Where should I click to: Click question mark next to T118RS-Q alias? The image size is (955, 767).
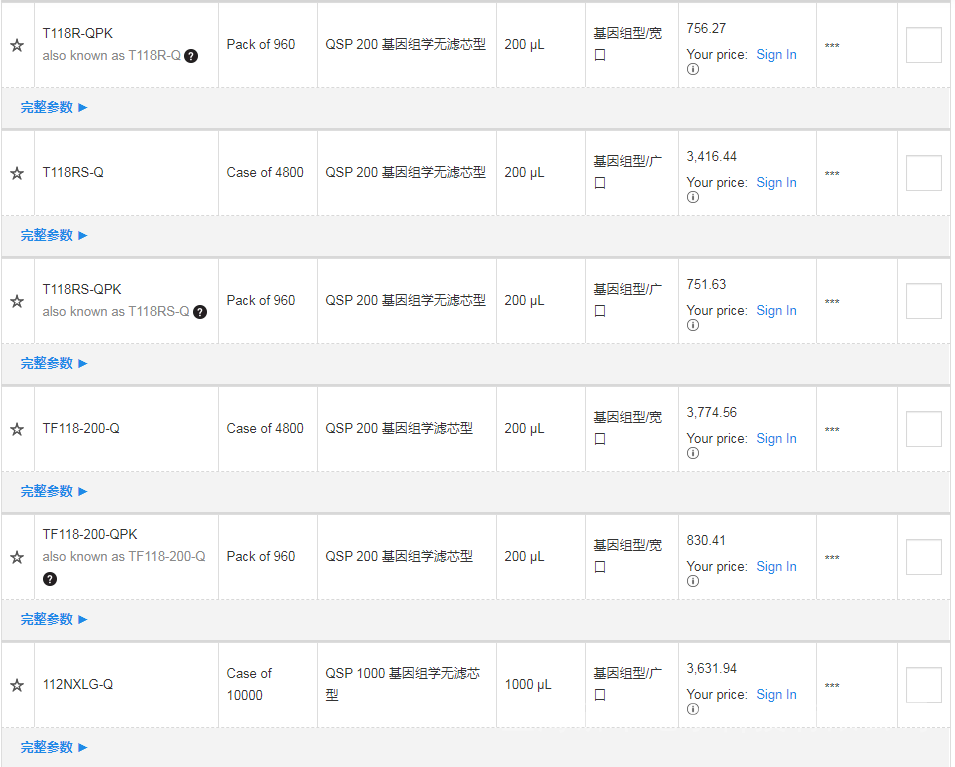200,312
